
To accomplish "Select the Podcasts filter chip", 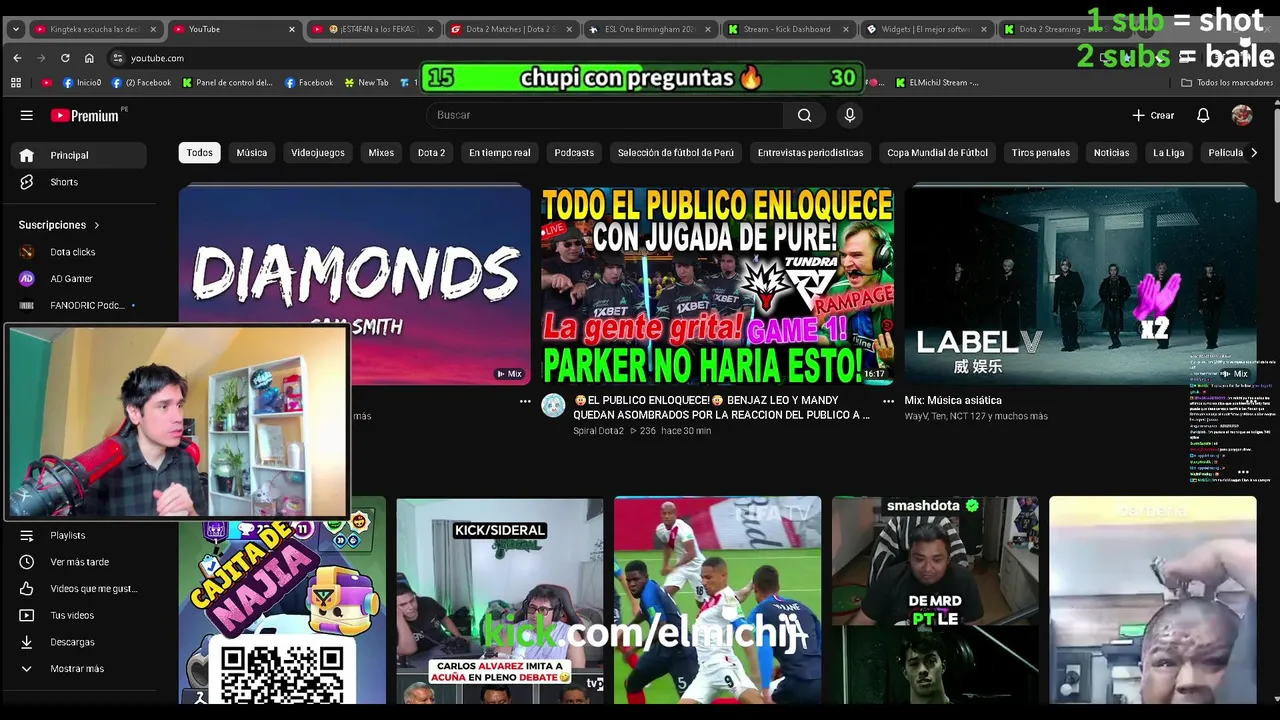I will [574, 153].
